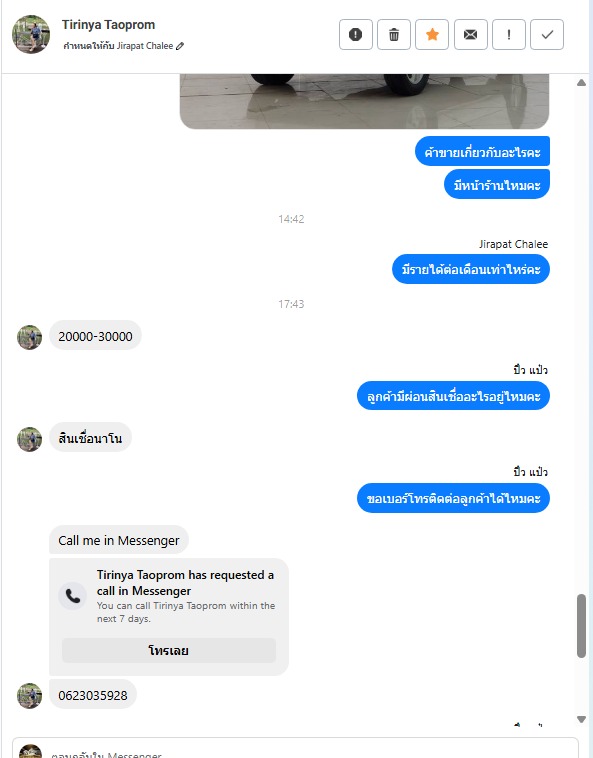The width and height of the screenshot is (593, 758).
Task: Click the spam report exclamation circle icon
Action: (356, 35)
